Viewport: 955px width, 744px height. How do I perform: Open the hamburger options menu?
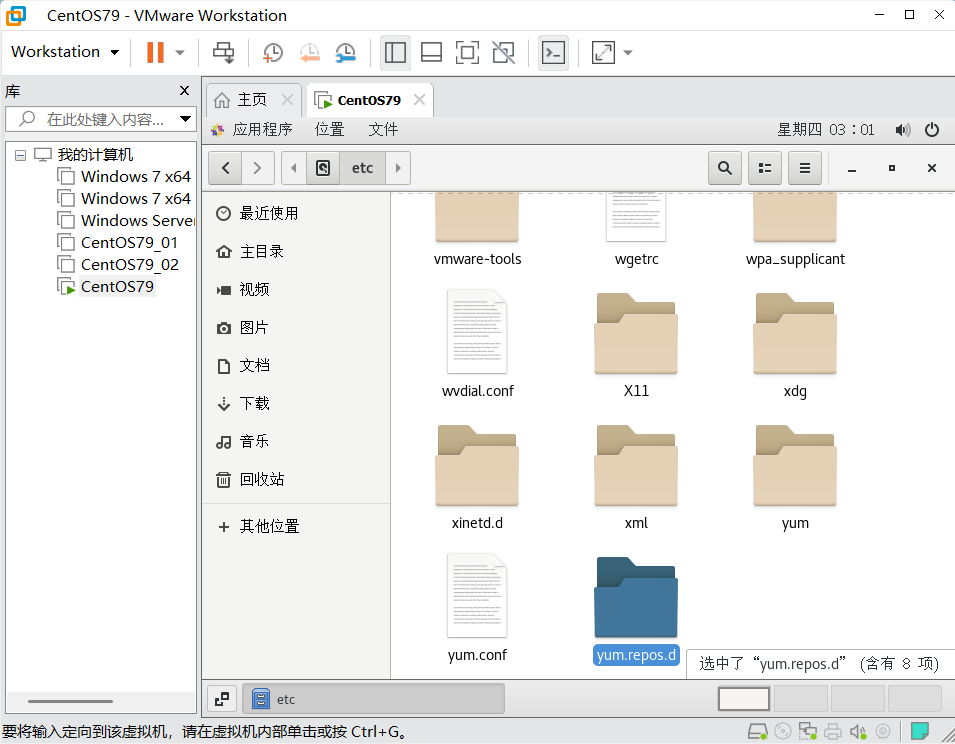tap(805, 168)
